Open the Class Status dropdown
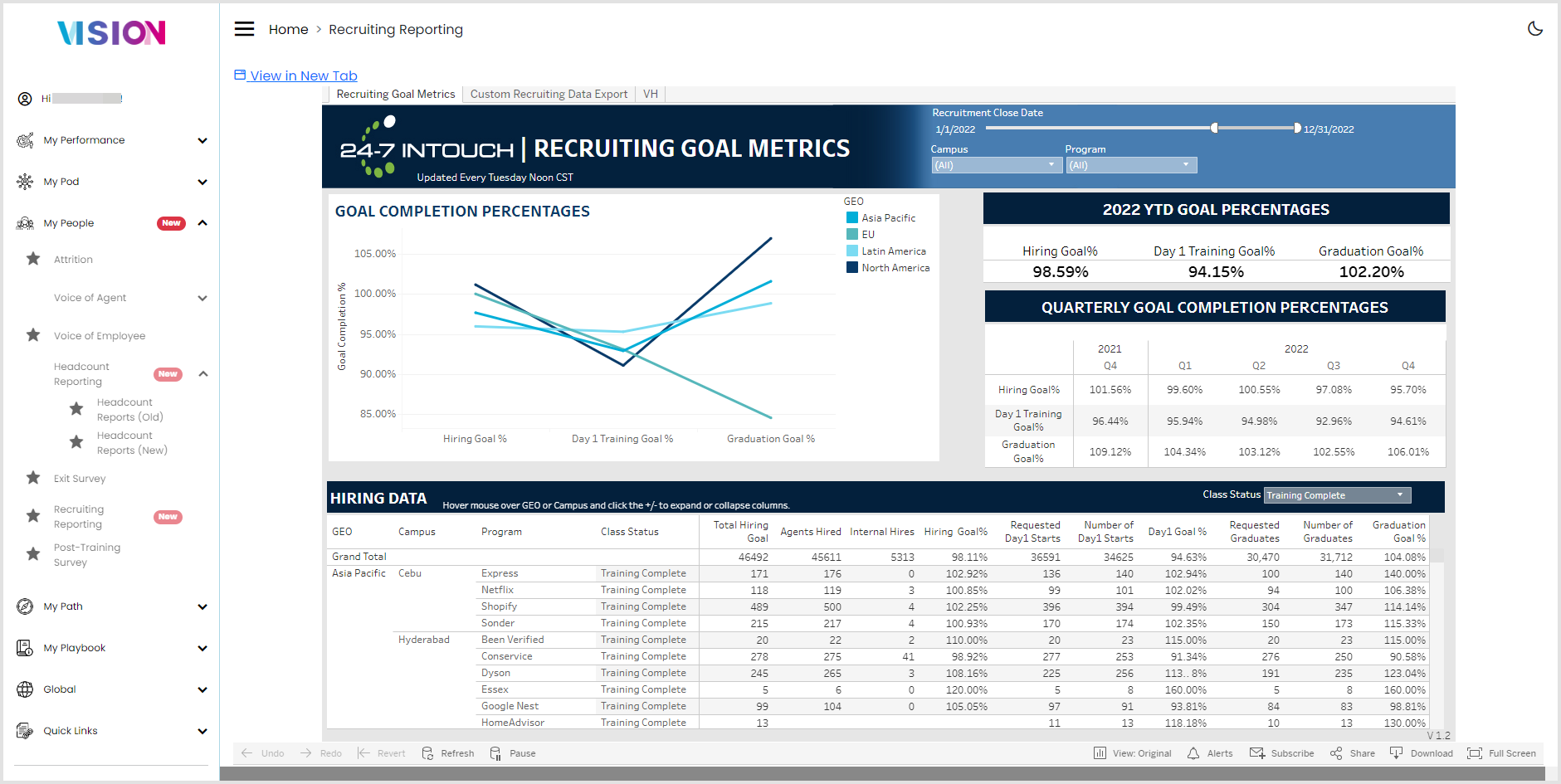The image size is (1561, 784). click(x=1337, y=495)
